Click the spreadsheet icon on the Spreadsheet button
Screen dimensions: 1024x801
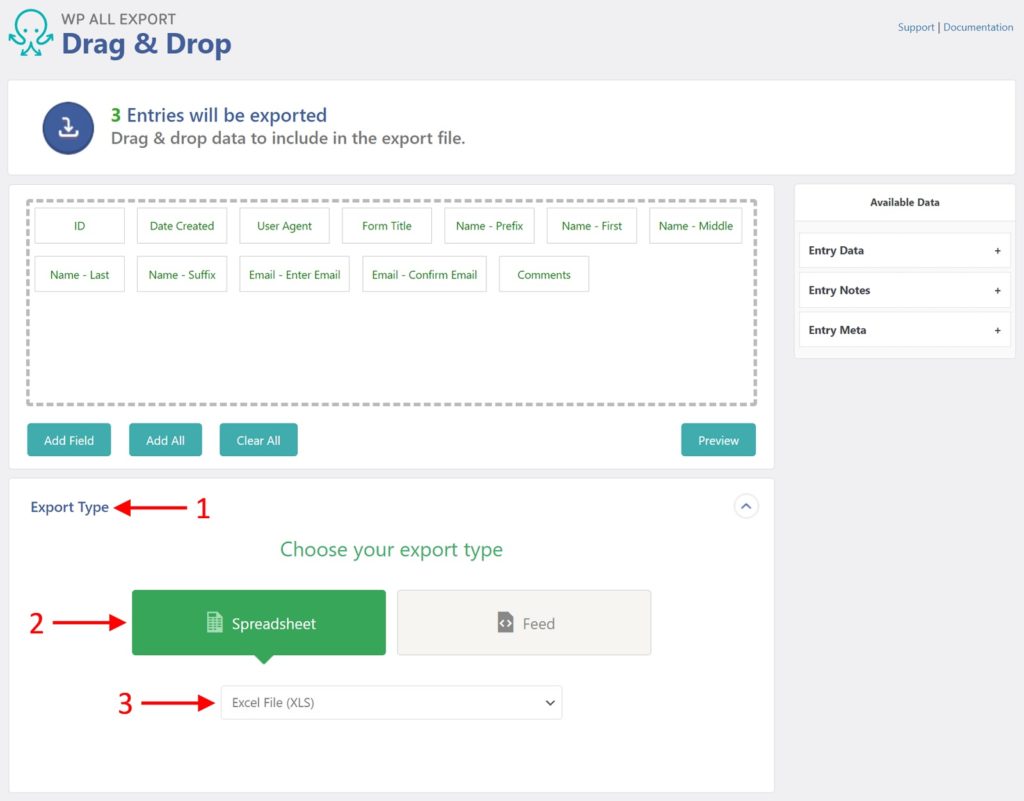pyautogui.click(x=214, y=622)
